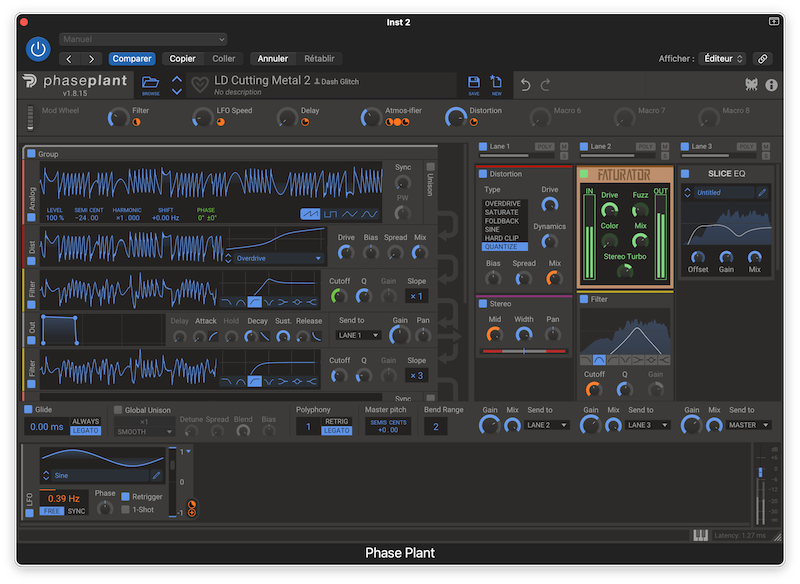Select FOLDBACK in Distortion Type list
Screen dimensions: 800x584
504,221
